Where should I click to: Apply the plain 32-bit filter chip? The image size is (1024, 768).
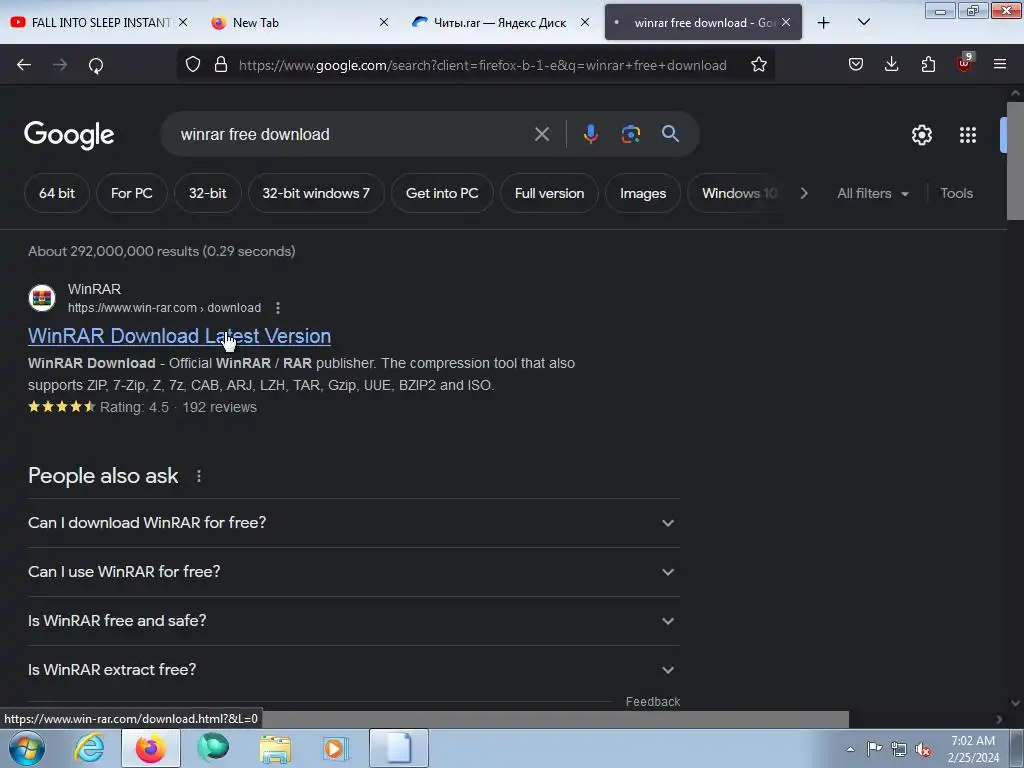click(208, 193)
